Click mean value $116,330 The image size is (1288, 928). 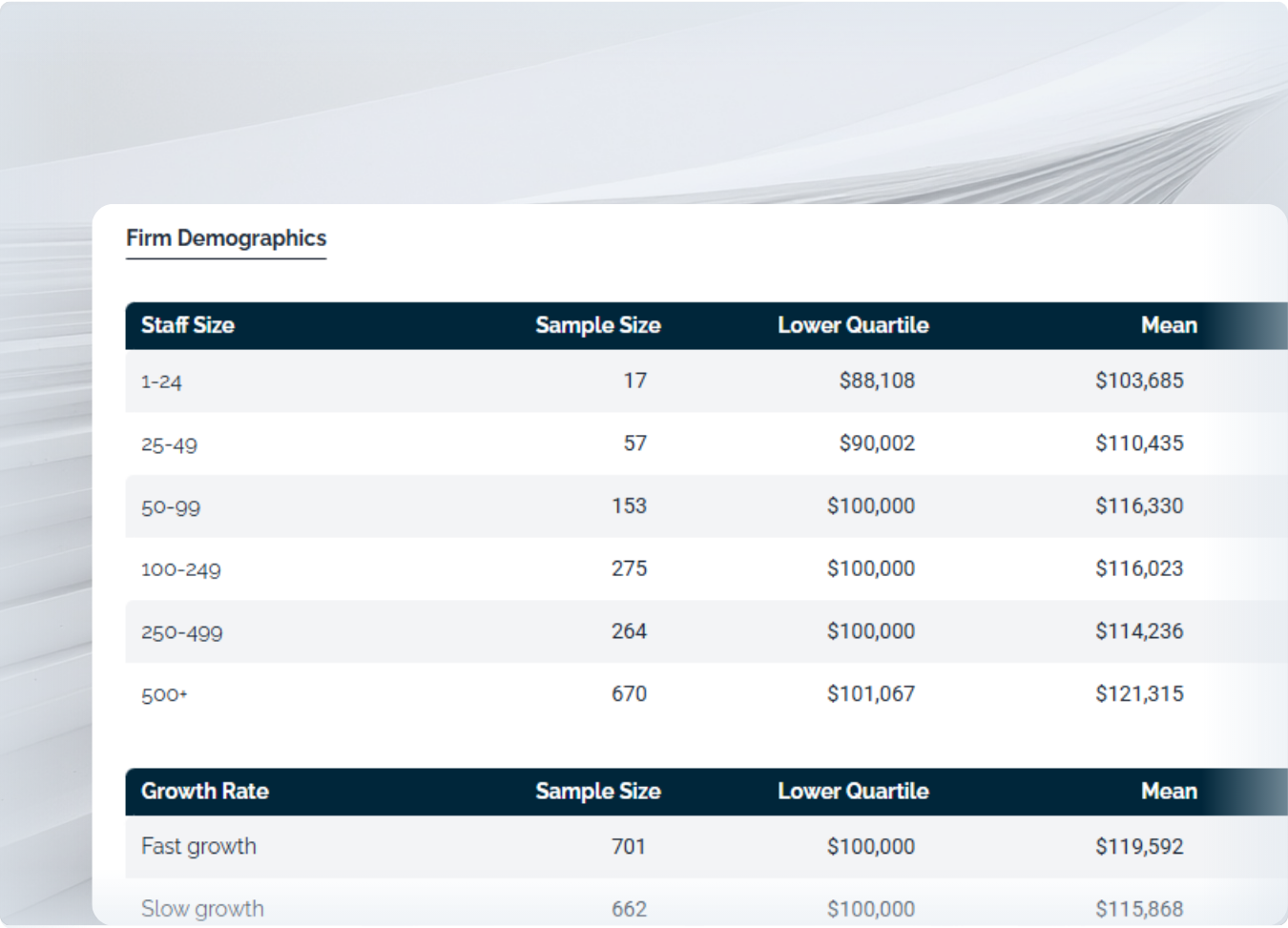(1139, 505)
